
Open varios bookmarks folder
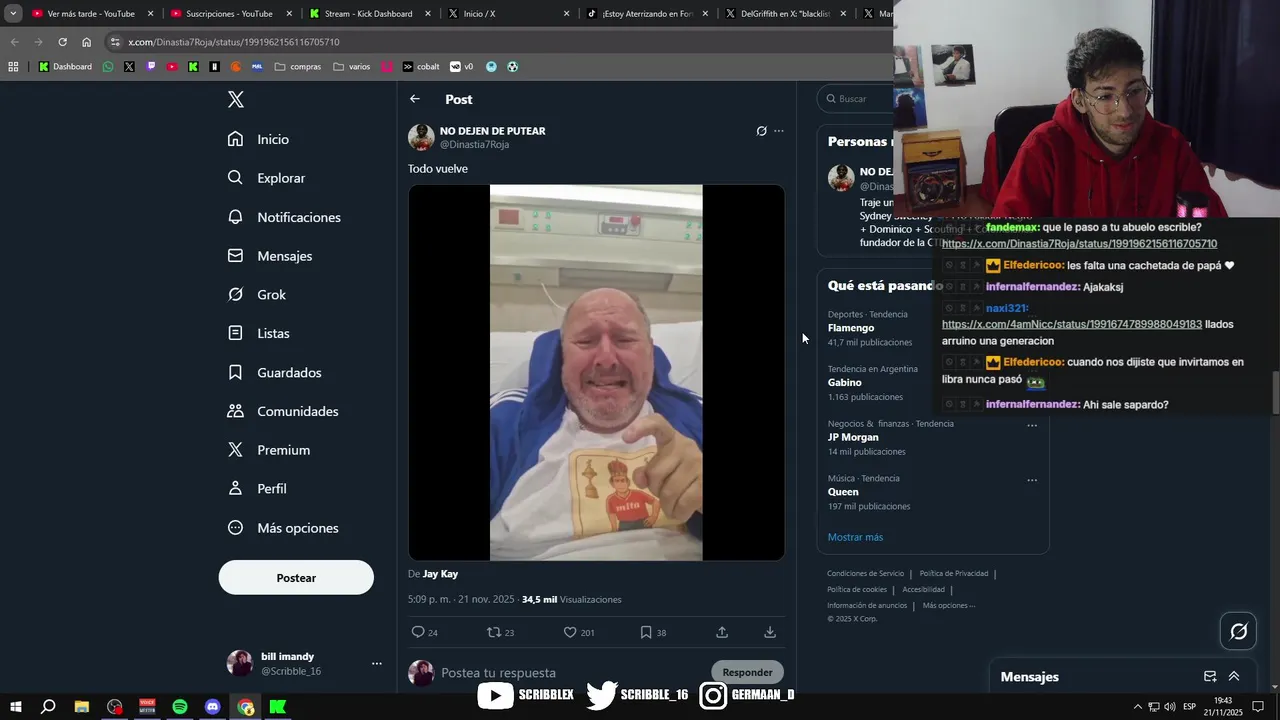tap(351, 67)
